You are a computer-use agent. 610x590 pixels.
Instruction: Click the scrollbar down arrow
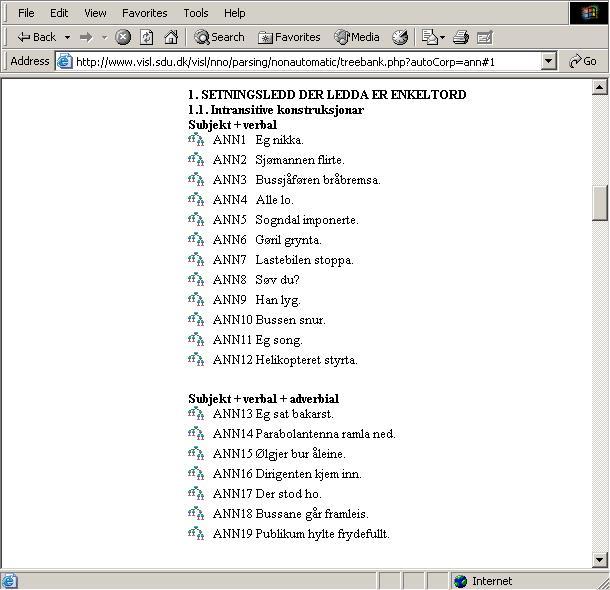pyautogui.click(x=600, y=559)
